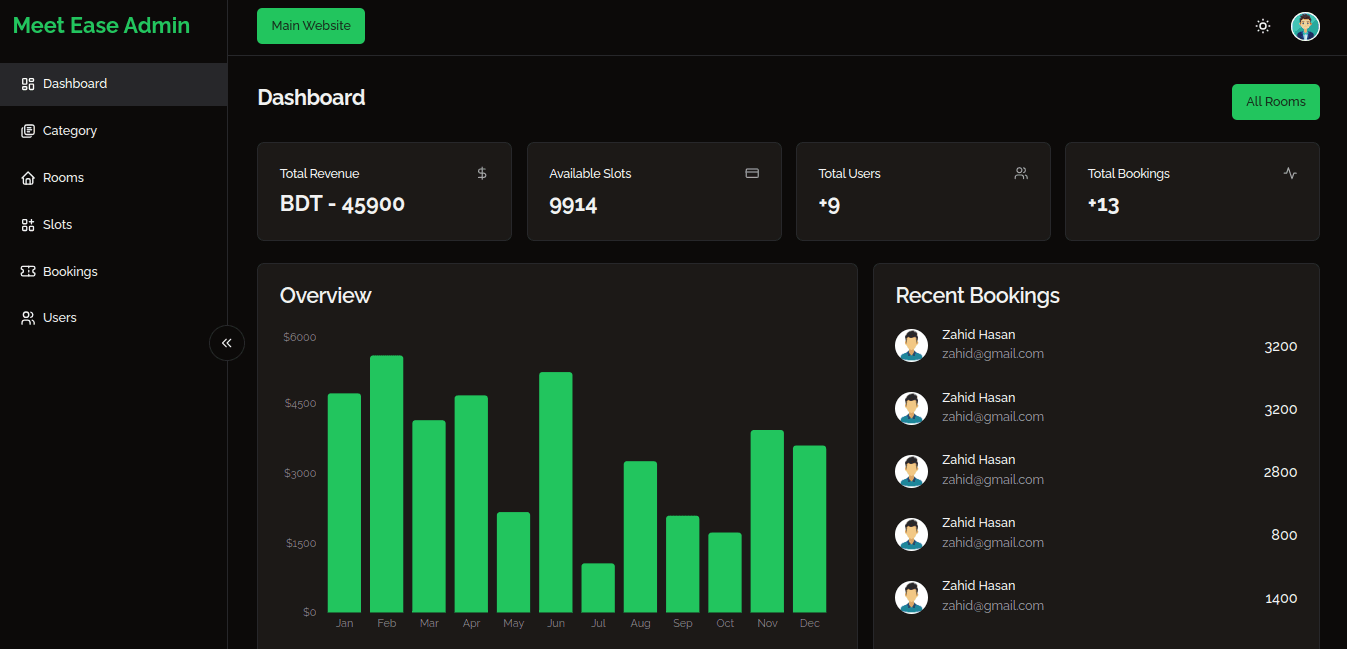Click the Rooms house icon
1347x649 pixels.
coord(28,178)
